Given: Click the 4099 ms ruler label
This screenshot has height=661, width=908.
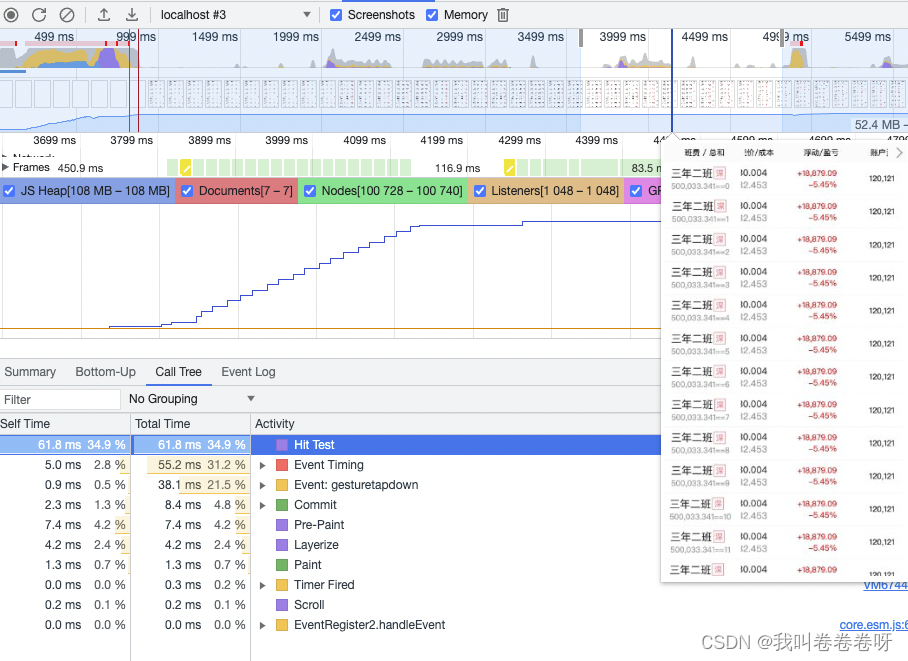Looking at the screenshot, I should pos(365,140).
